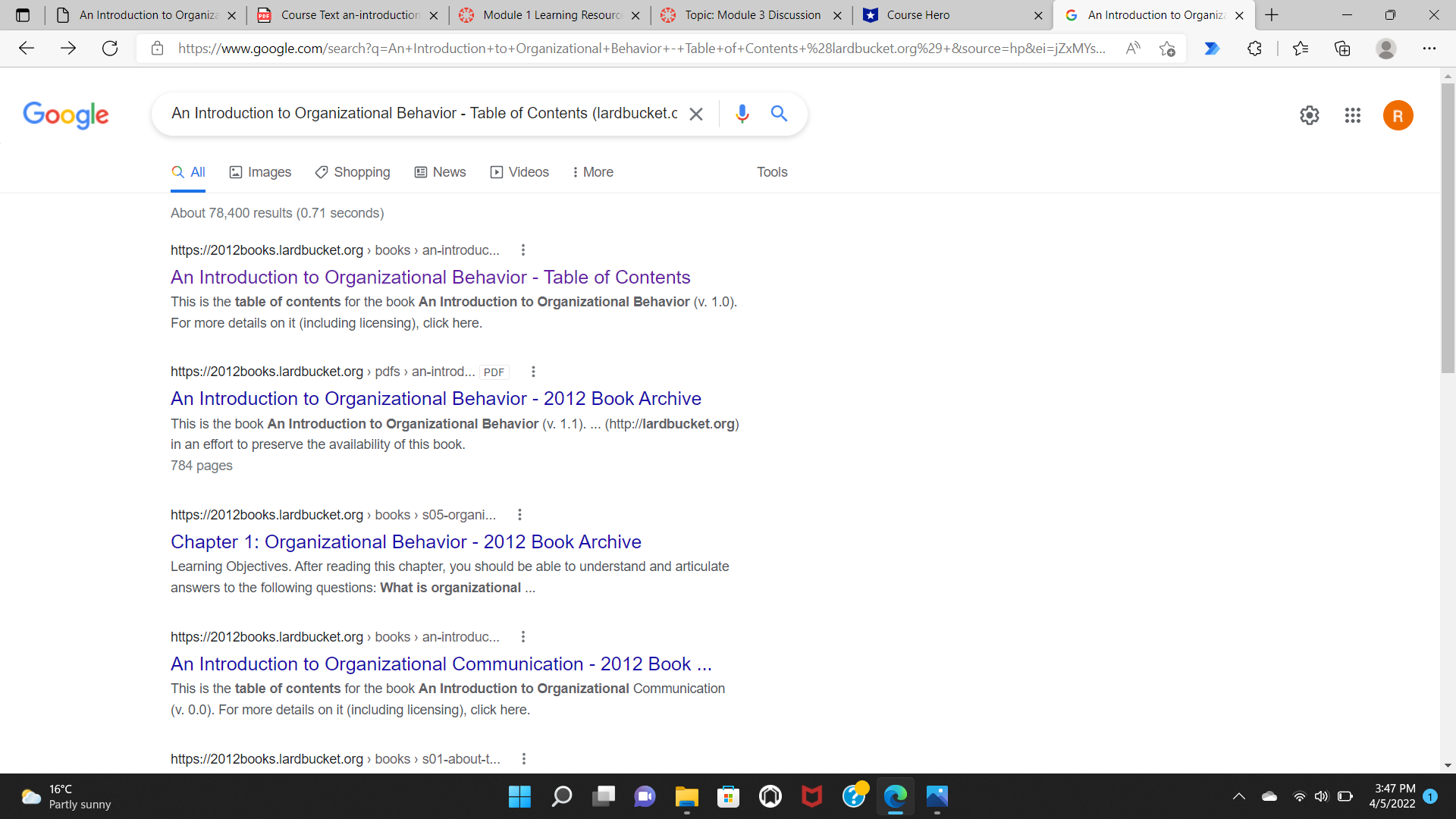This screenshot has width=1456, height=819.
Task: Open Organizational Communication result link
Action: click(441, 664)
